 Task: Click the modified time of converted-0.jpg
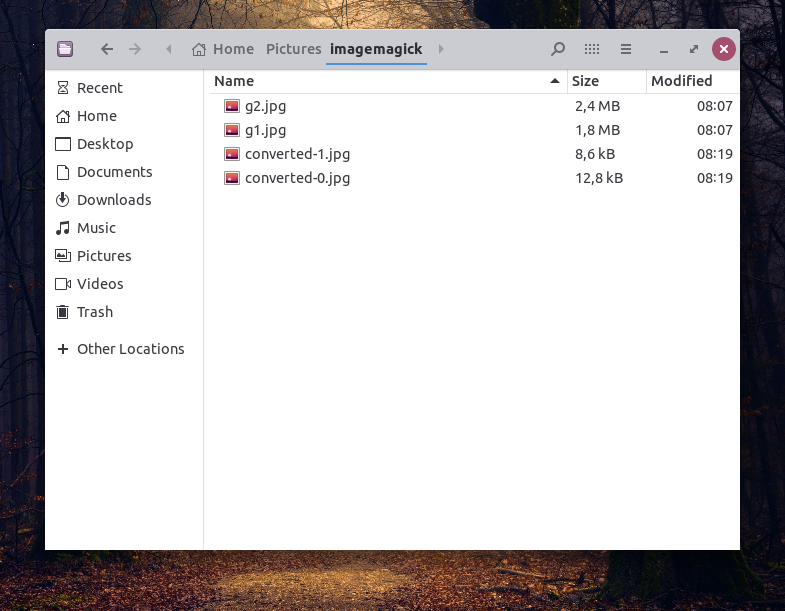[x=715, y=178]
